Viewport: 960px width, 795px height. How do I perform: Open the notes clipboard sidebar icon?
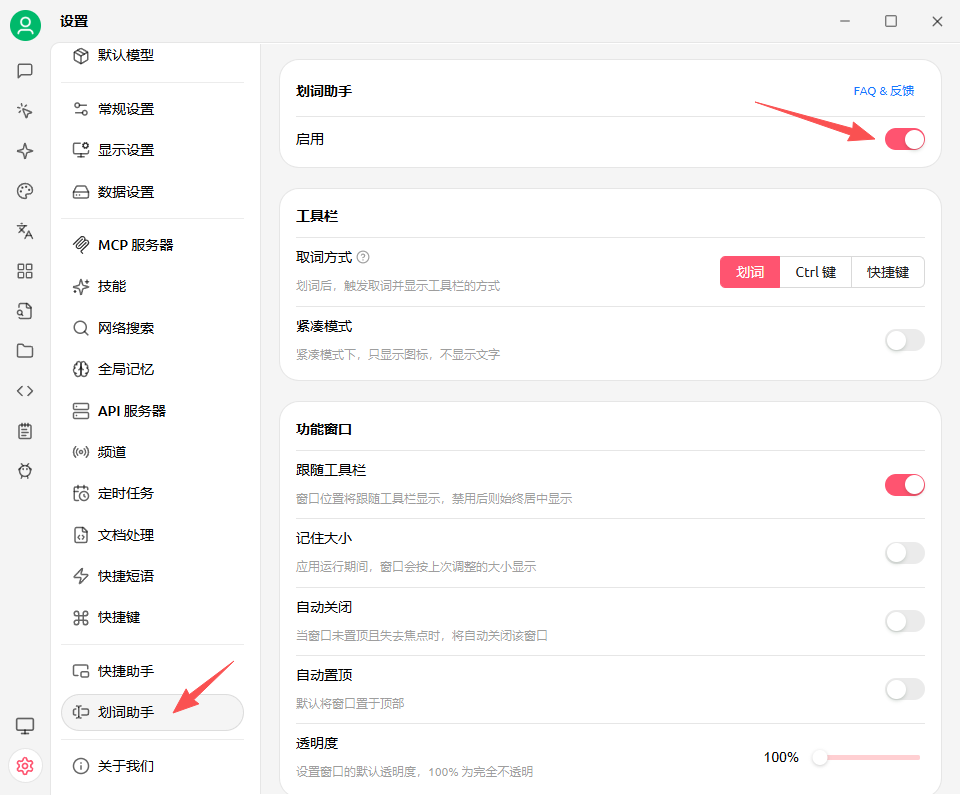tap(25, 431)
